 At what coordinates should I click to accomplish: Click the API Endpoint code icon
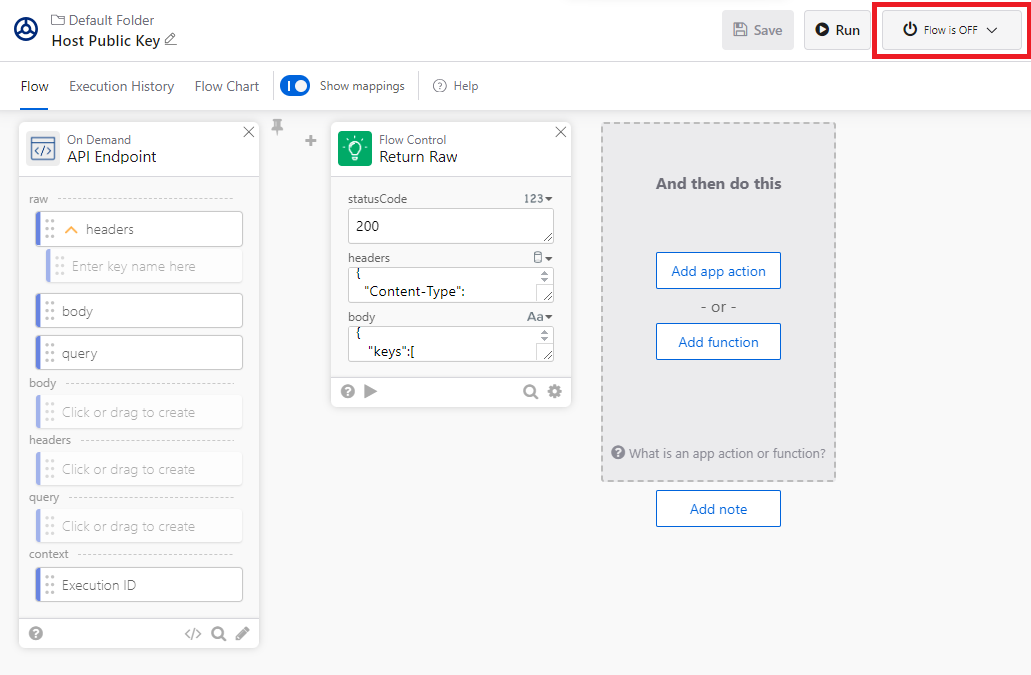click(43, 149)
